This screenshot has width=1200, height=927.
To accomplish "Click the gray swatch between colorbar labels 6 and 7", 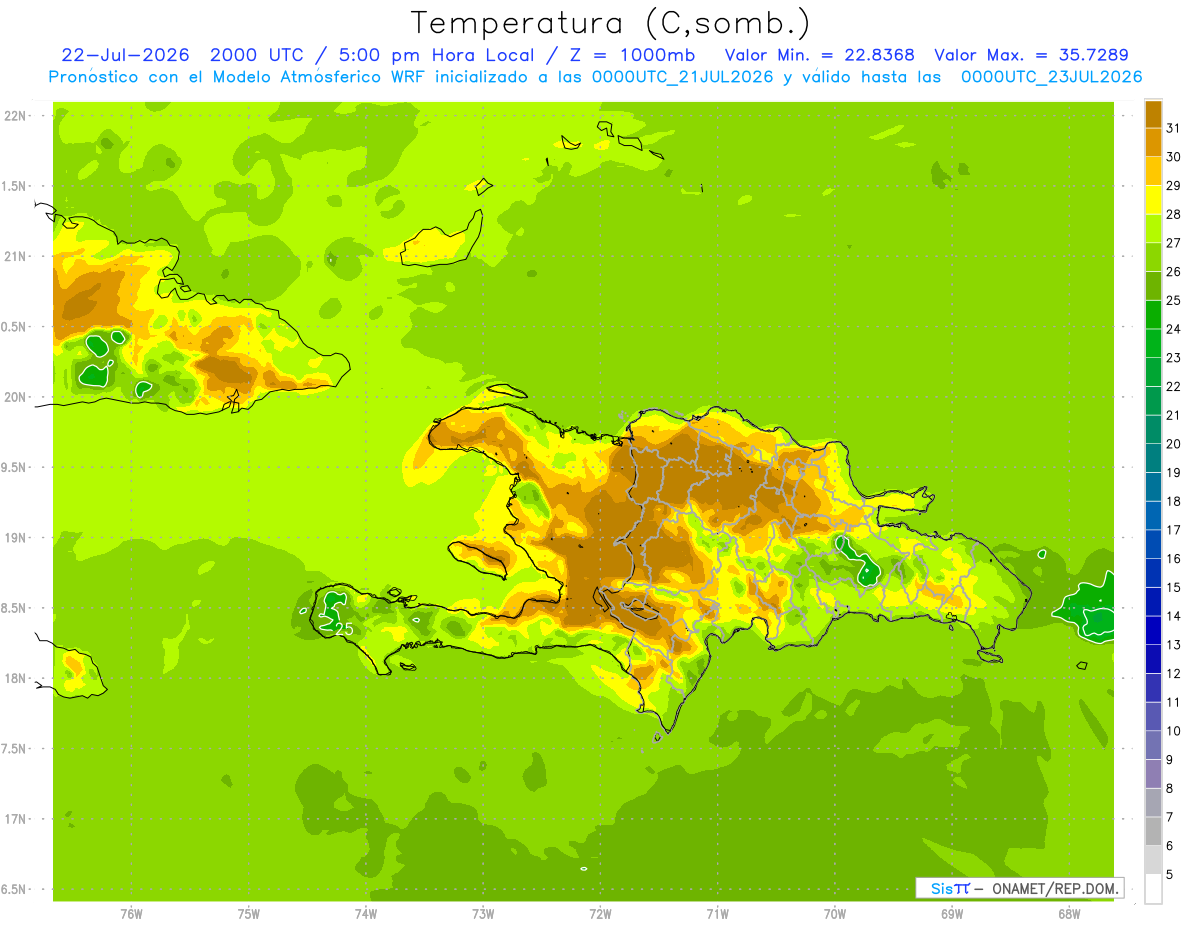I will pyautogui.click(x=1153, y=831).
